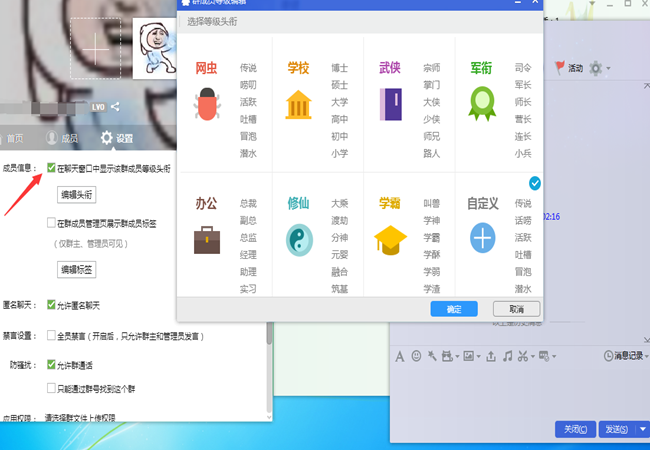The height and width of the screenshot is (450, 650).
Task: Click the red flag 活动 icon
Action: pos(560,68)
